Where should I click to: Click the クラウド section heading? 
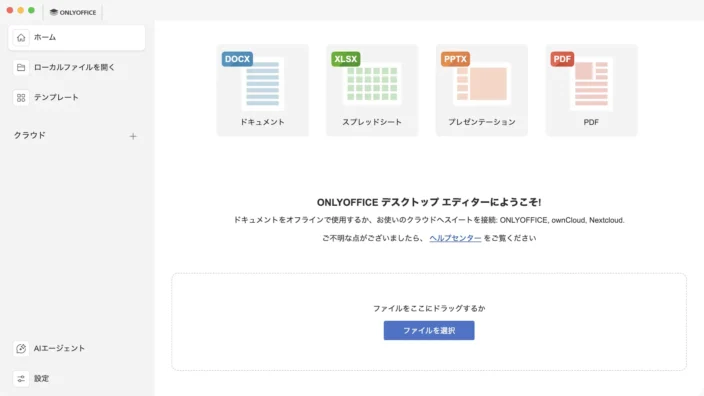[30, 135]
